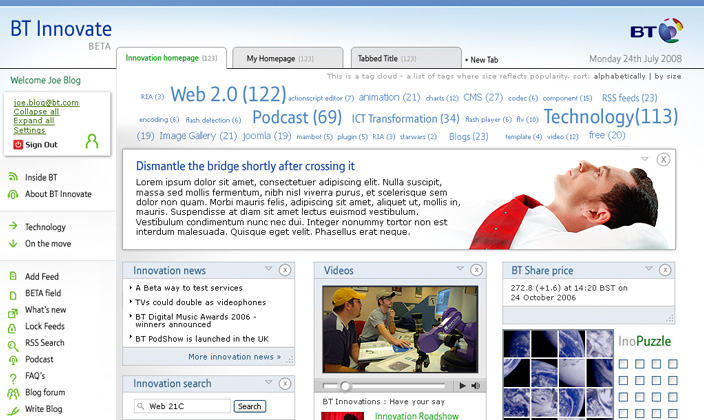
Task: Tick the first checkbox in InoPuzzle top row
Action: point(623,364)
